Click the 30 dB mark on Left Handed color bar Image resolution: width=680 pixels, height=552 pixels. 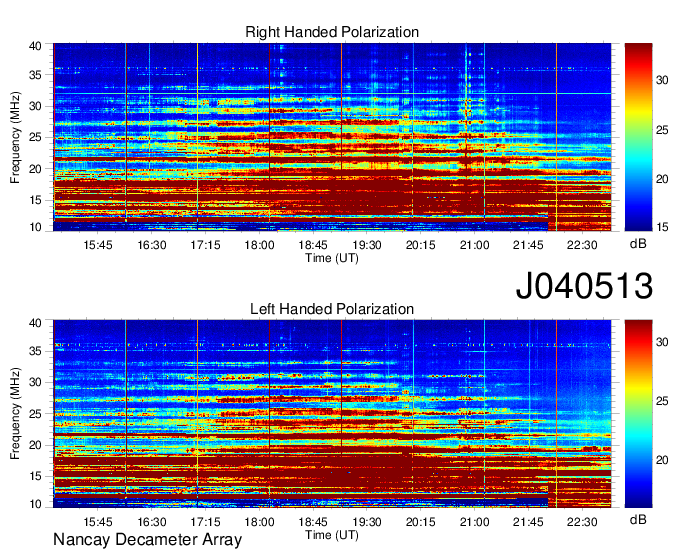(x=662, y=342)
